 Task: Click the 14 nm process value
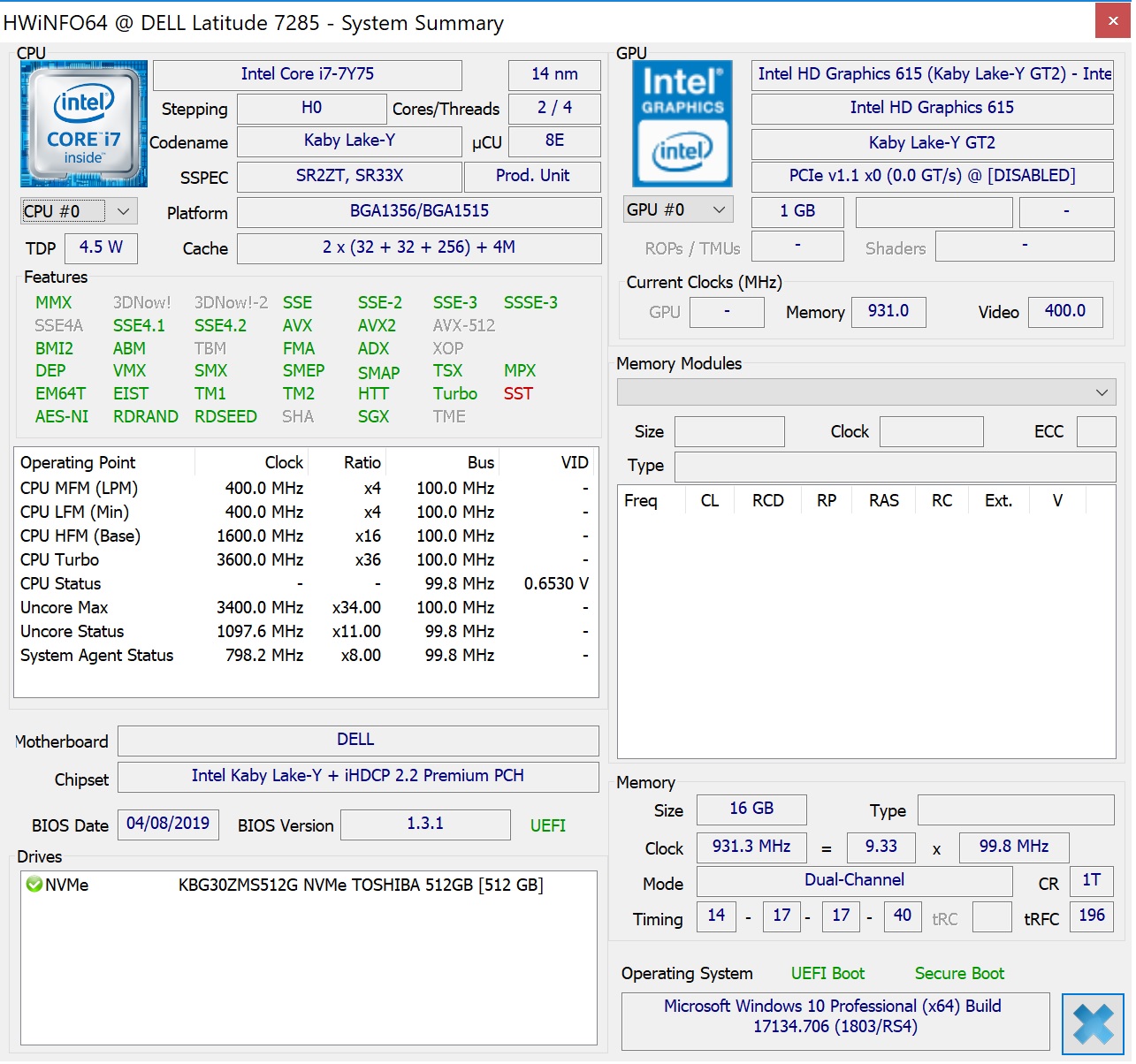pyautogui.click(x=554, y=74)
